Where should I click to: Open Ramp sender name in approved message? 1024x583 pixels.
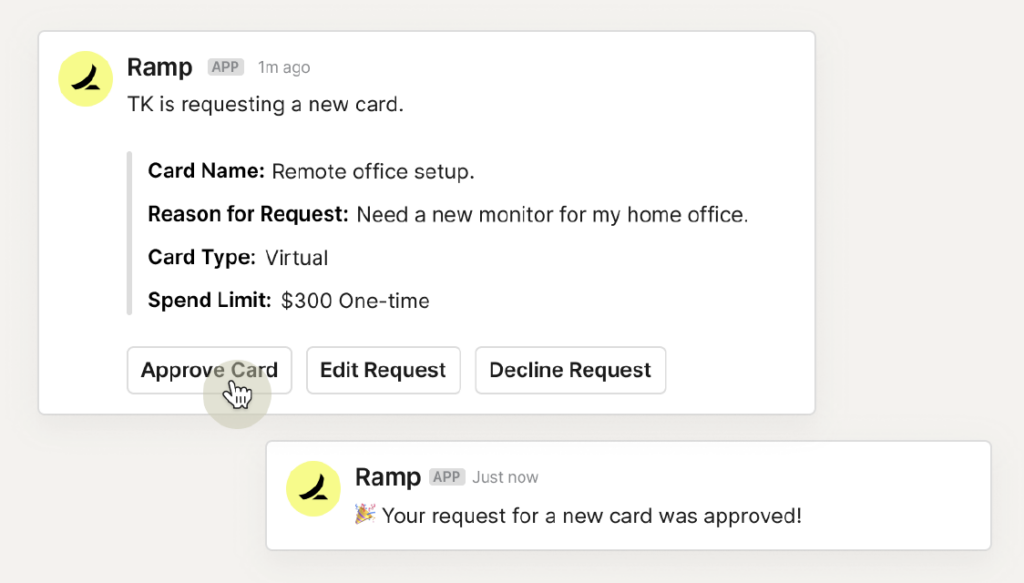tap(387, 477)
